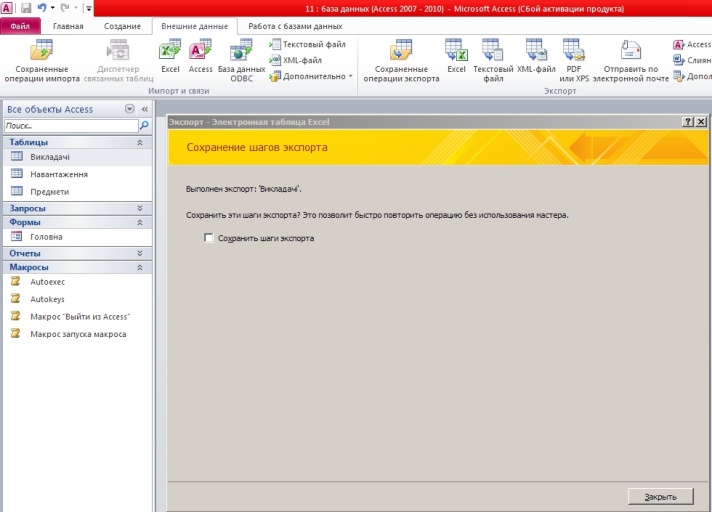Click the Закрыть button in export dialog

pyautogui.click(x=661, y=497)
